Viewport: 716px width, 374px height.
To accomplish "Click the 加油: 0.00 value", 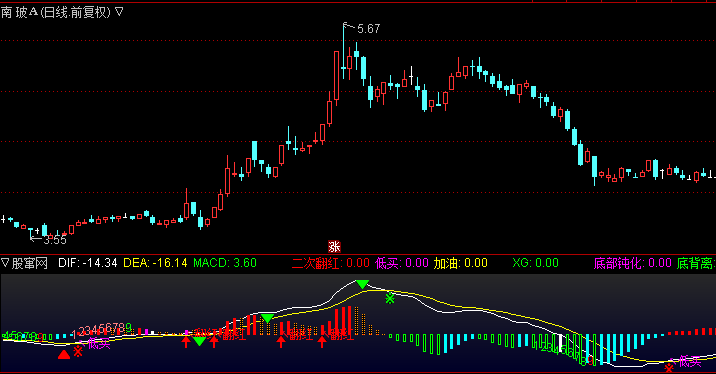I will (x=461, y=263).
